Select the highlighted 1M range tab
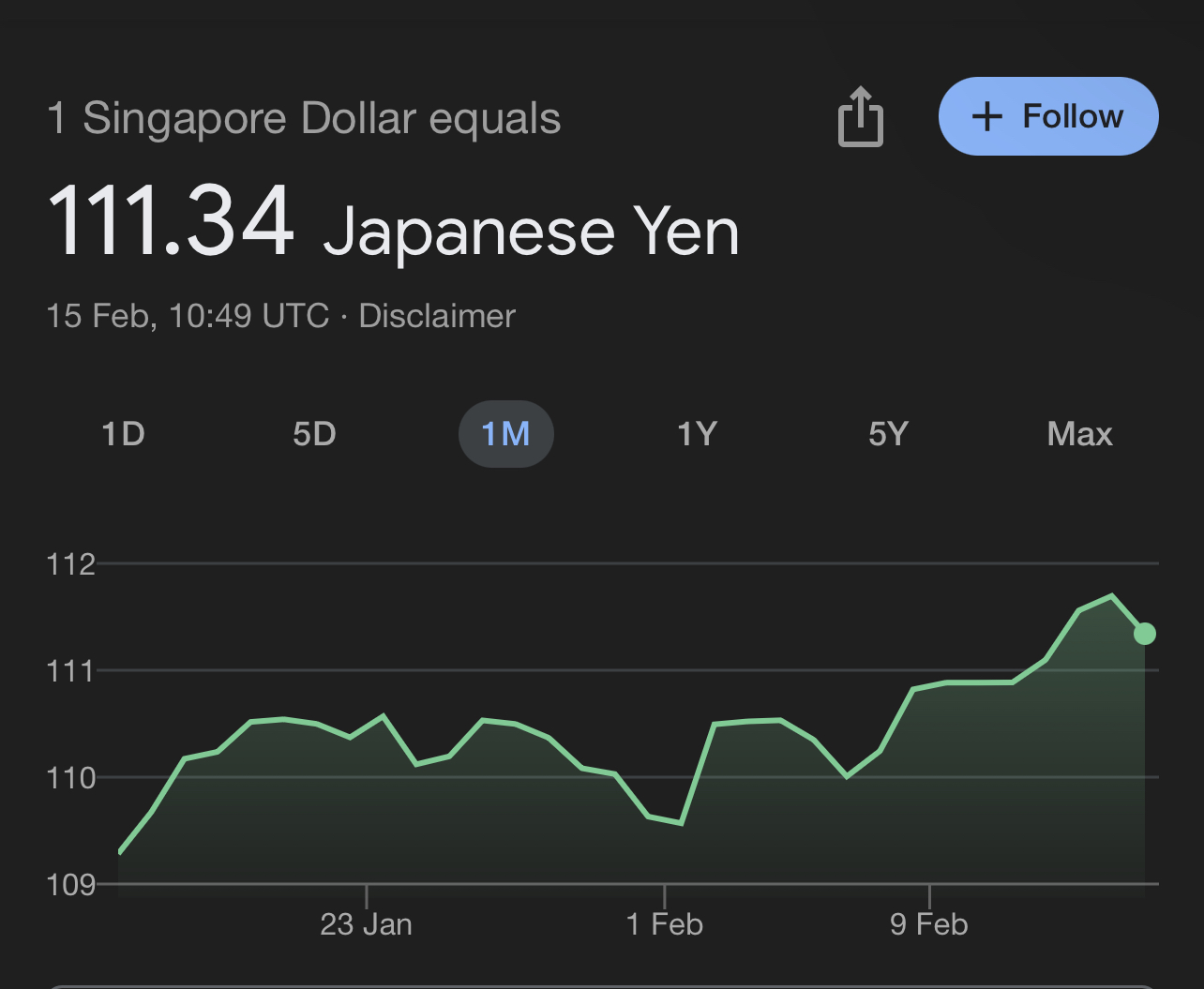 [505, 434]
